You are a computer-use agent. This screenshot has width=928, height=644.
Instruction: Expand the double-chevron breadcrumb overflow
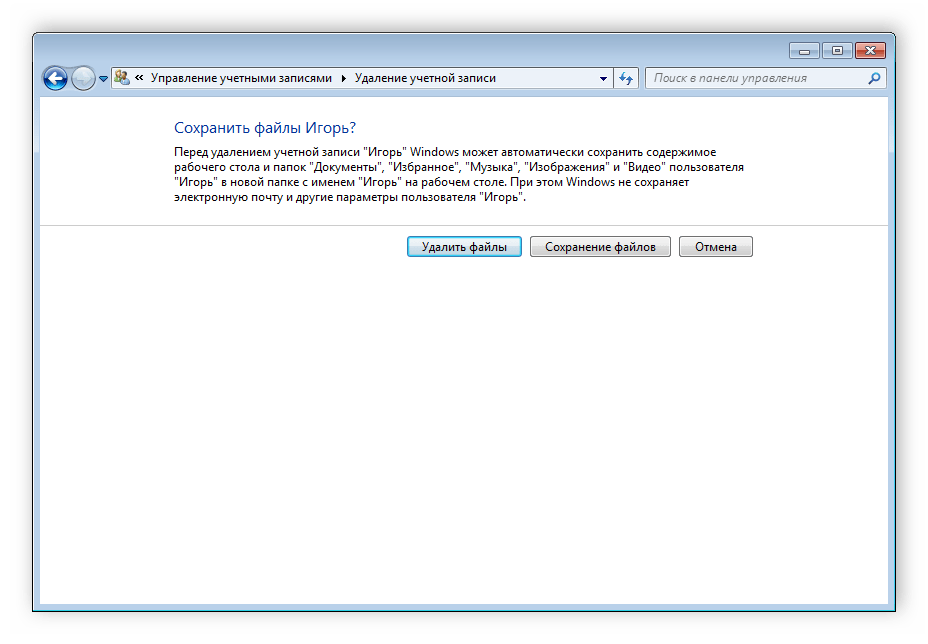pyautogui.click(x=139, y=78)
